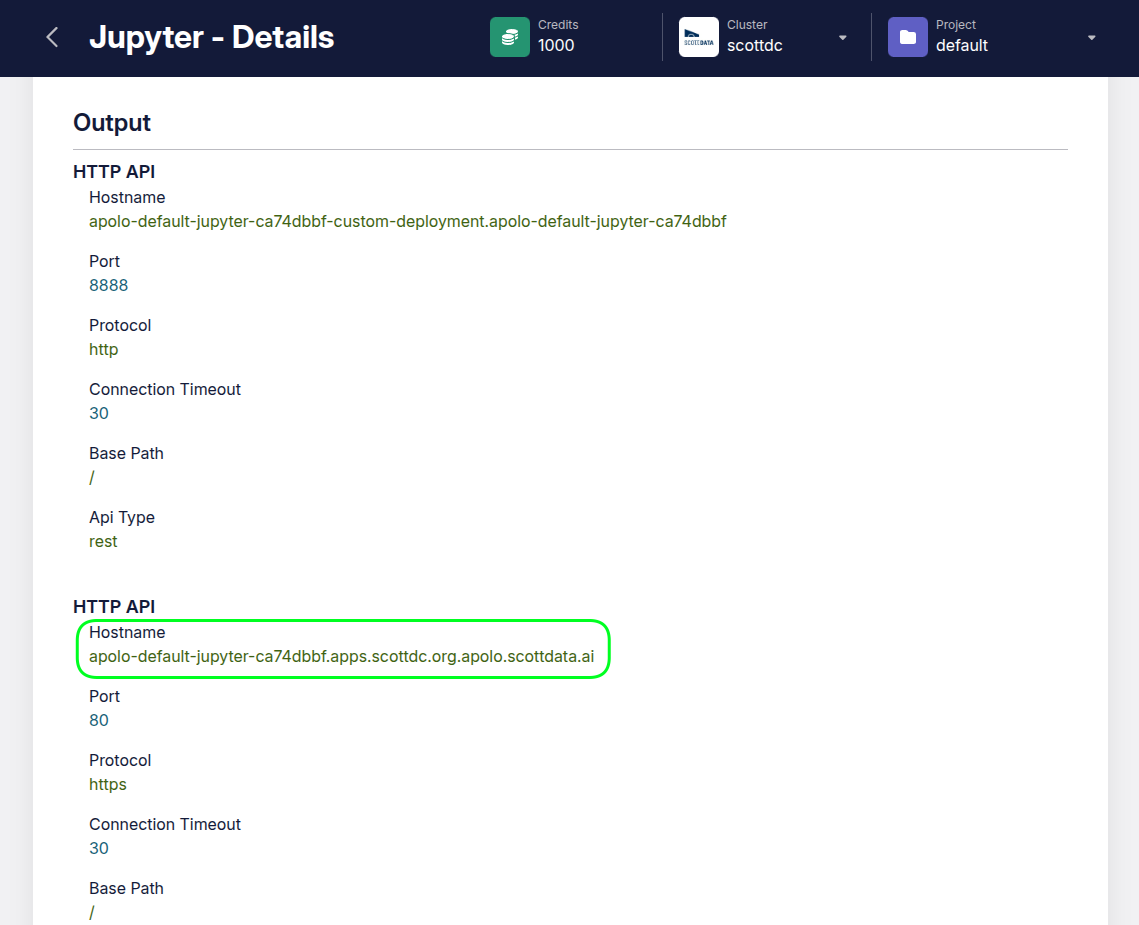Click the green credits coin icon
The image size is (1139, 925).
[x=509, y=37]
